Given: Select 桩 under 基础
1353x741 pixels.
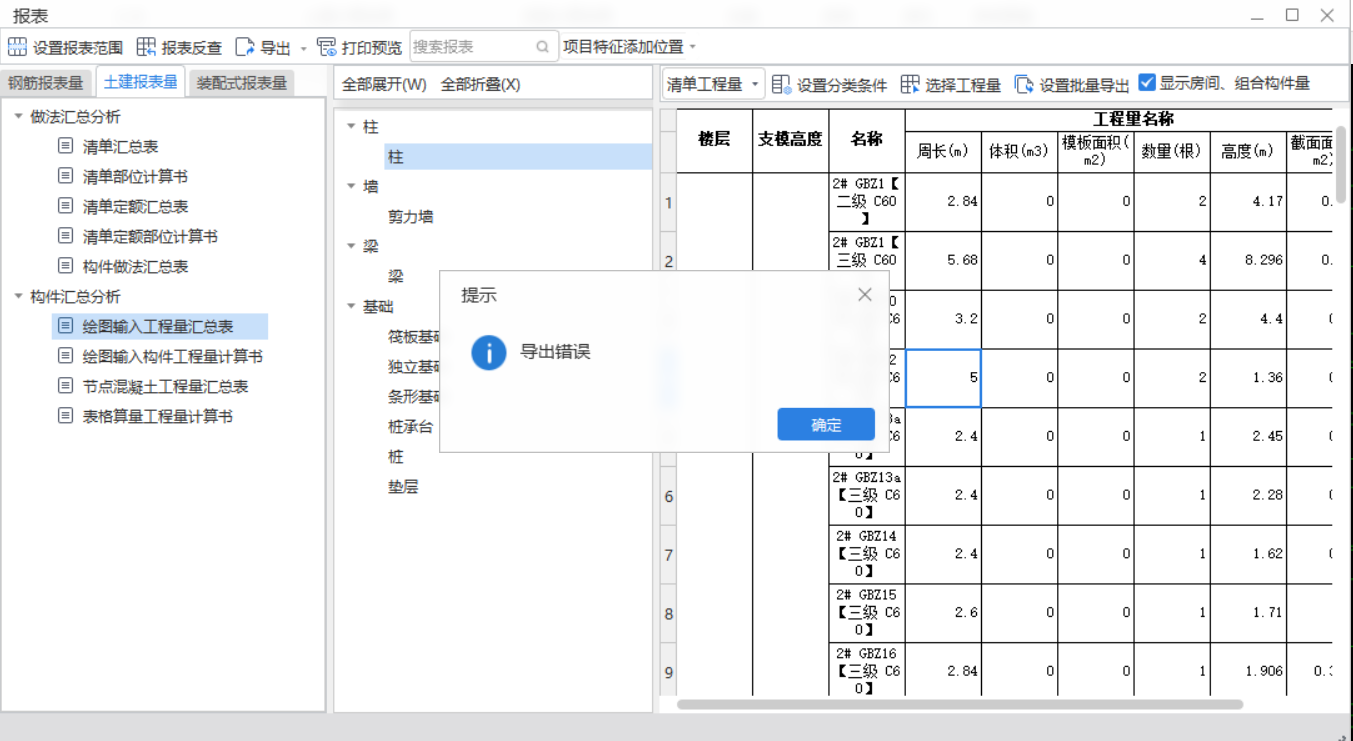Looking at the screenshot, I should tap(396, 456).
